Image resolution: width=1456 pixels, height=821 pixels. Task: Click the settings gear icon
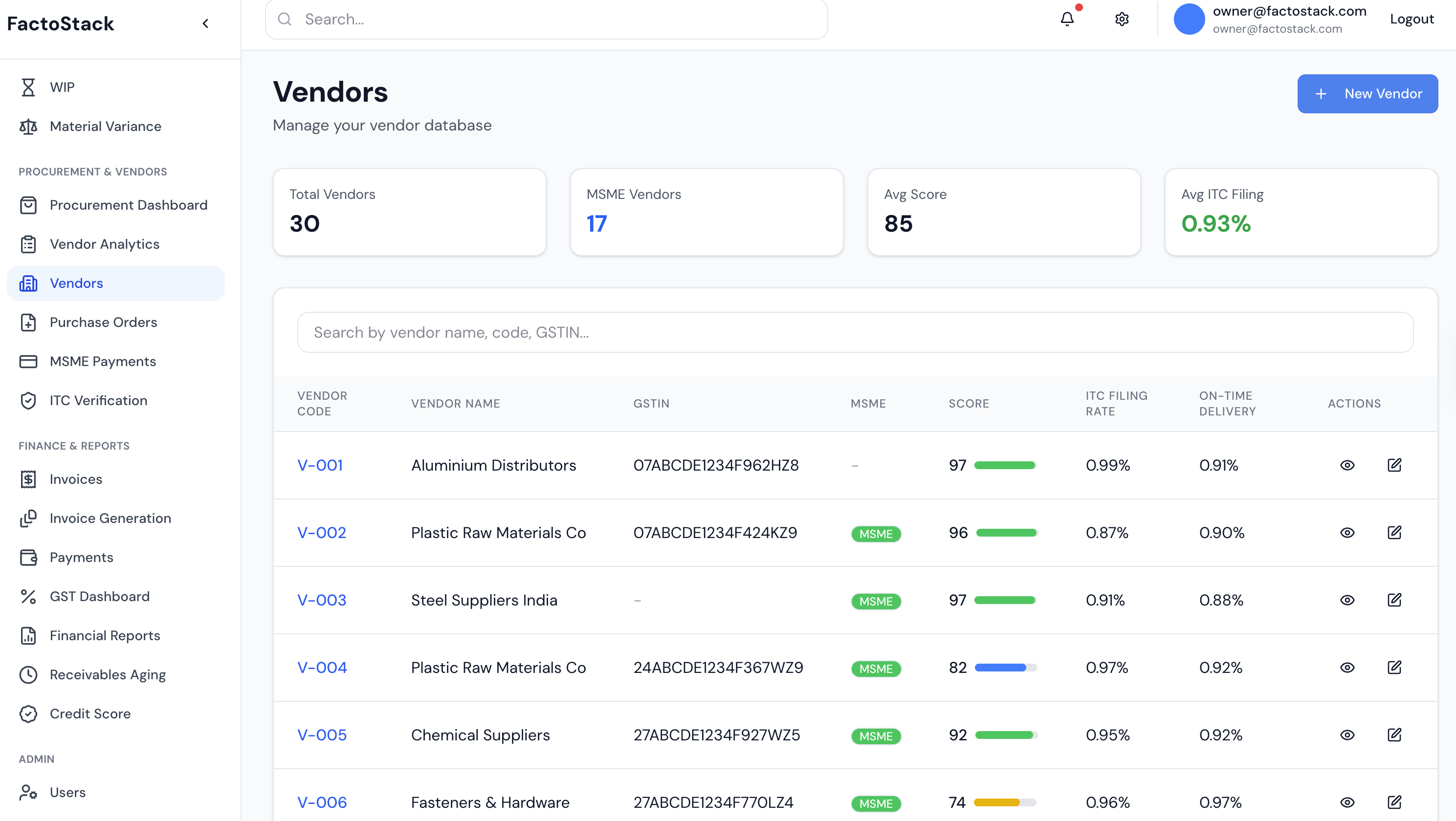click(x=1122, y=19)
